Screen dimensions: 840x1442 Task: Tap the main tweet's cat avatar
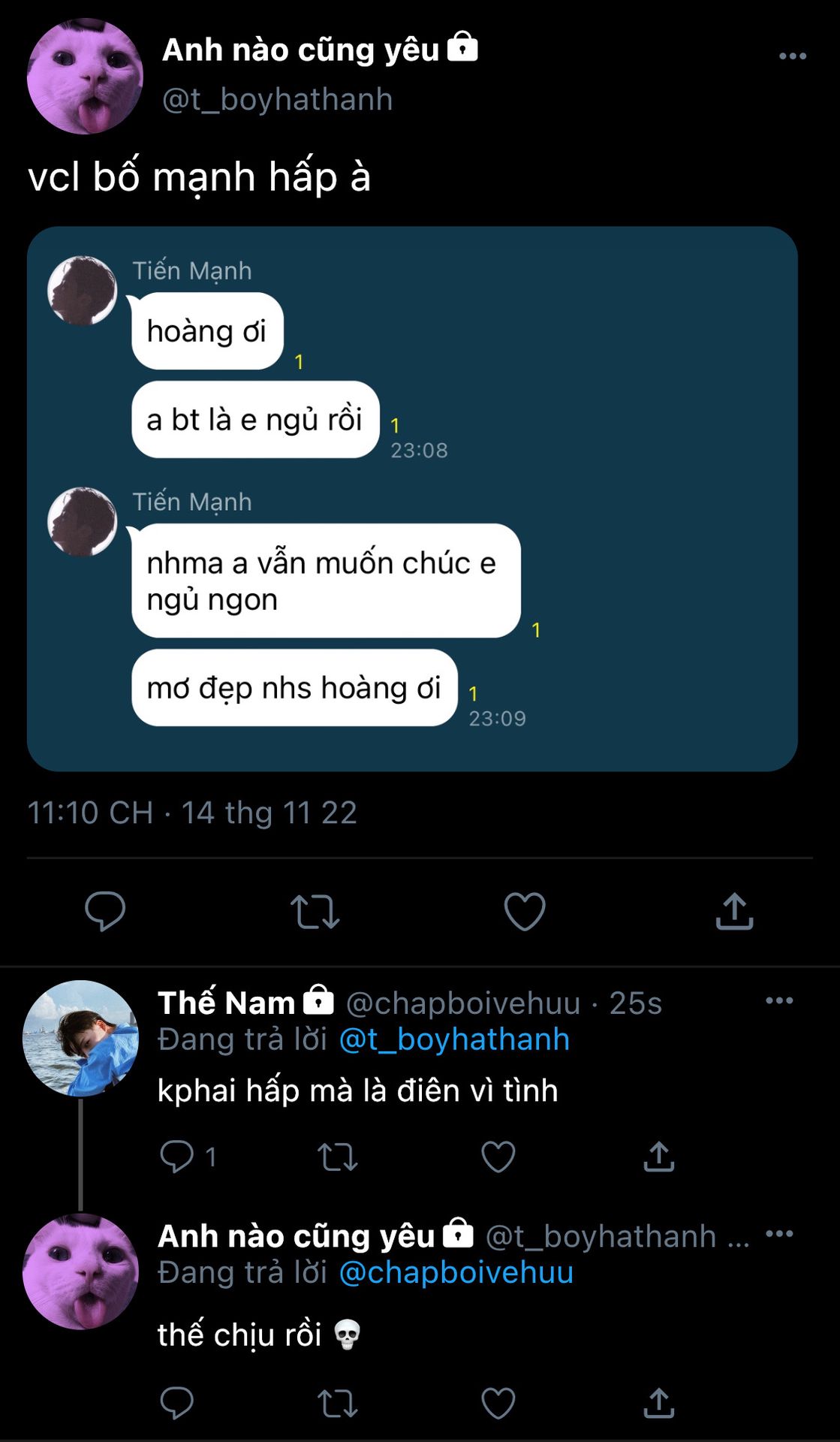point(85,77)
